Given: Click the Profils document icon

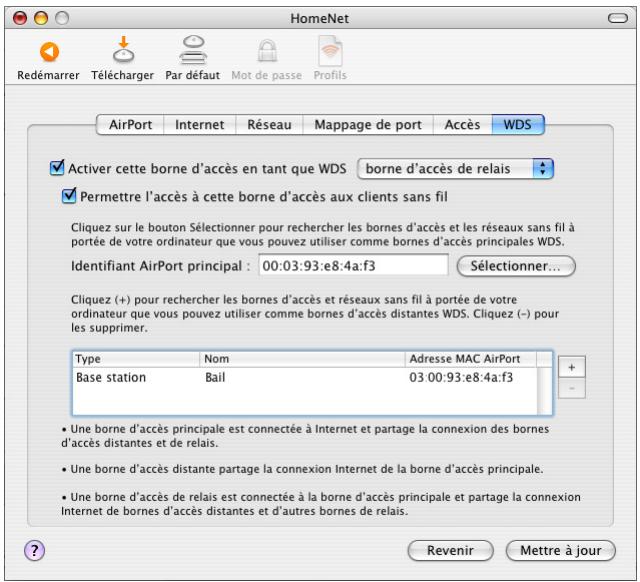Looking at the screenshot, I should pyautogui.click(x=330, y=51).
